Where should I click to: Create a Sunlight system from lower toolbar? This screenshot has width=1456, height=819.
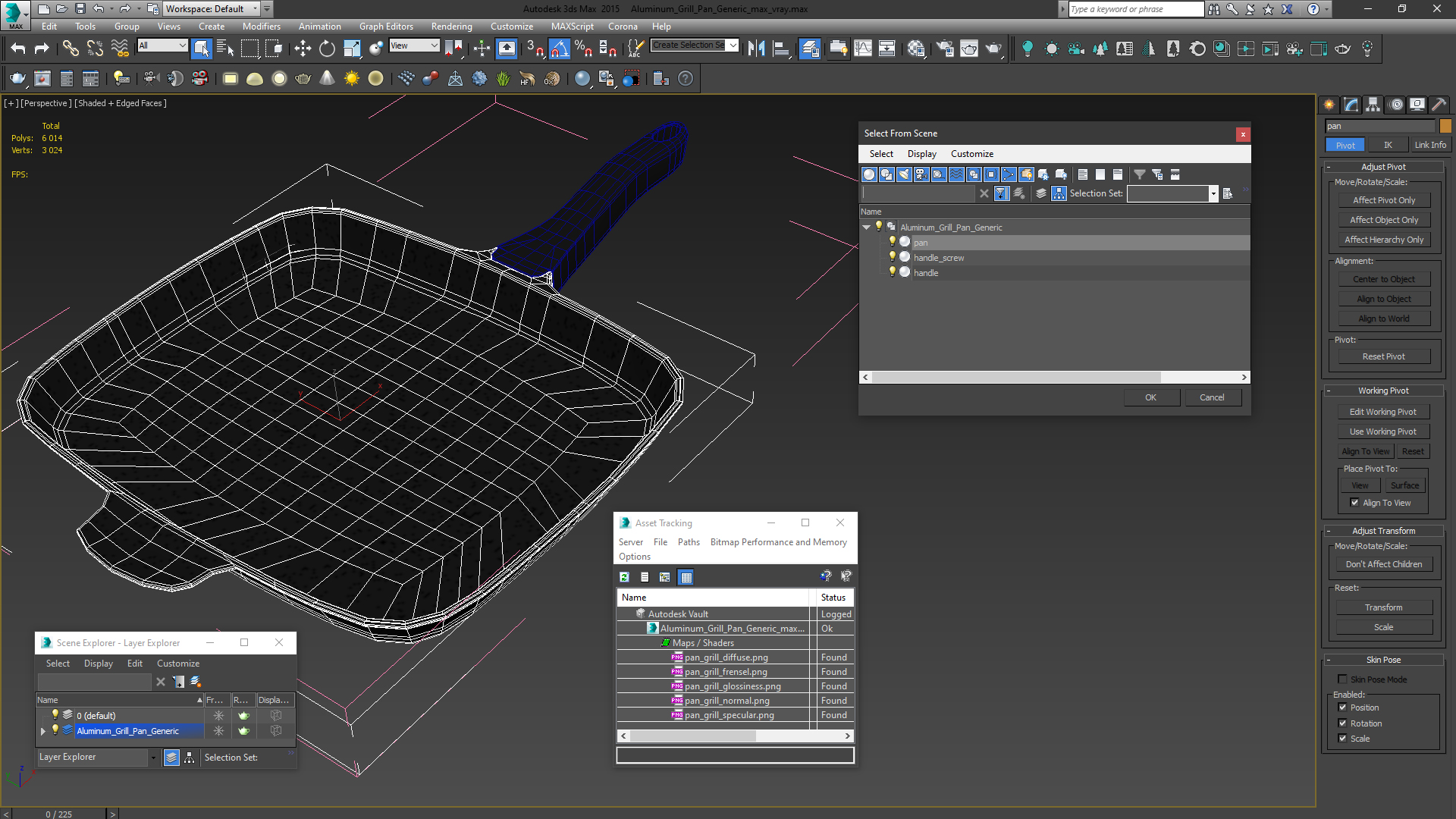click(x=352, y=78)
